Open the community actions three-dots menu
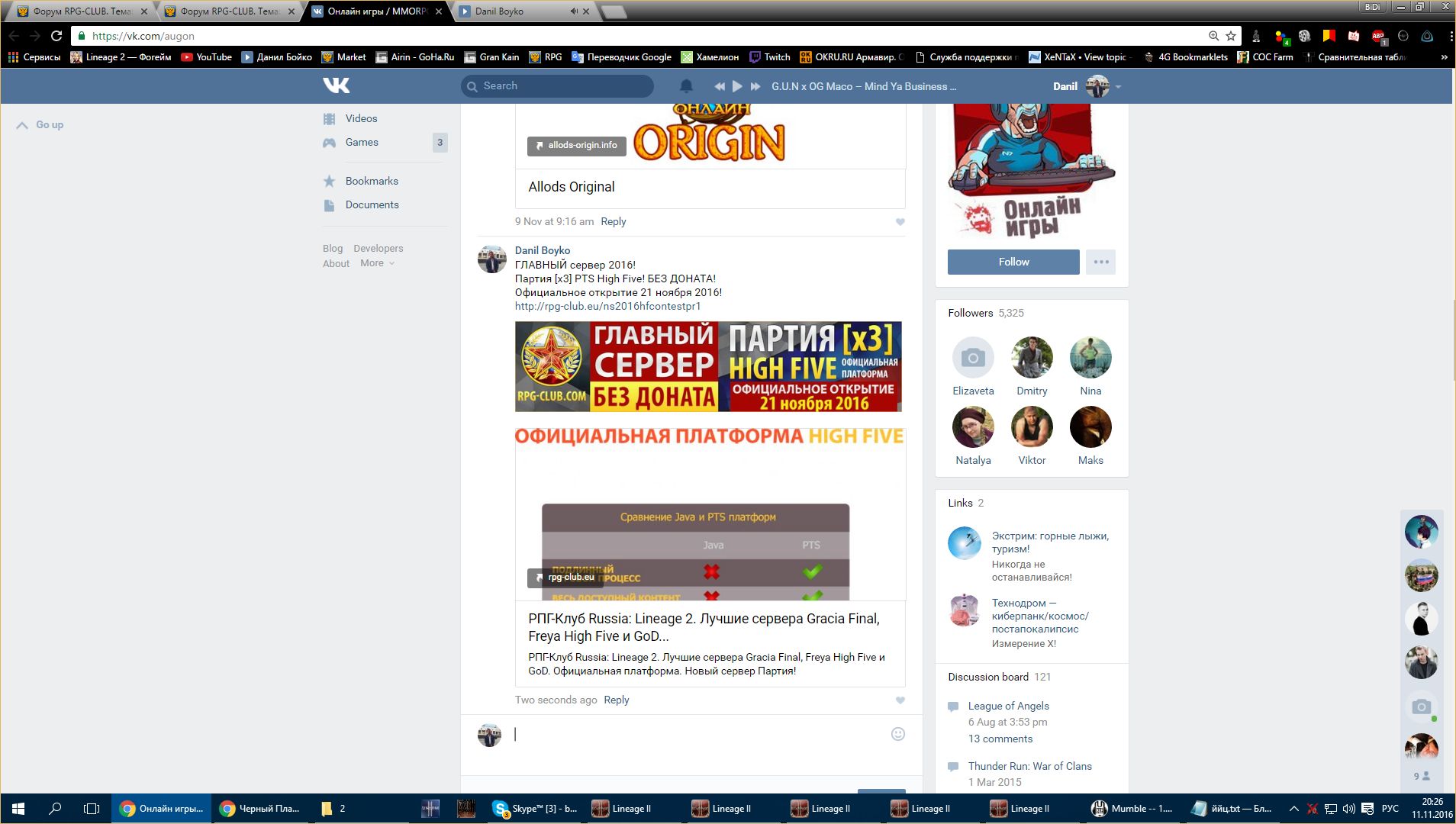This screenshot has height=824, width=1456. click(x=1100, y=262)
